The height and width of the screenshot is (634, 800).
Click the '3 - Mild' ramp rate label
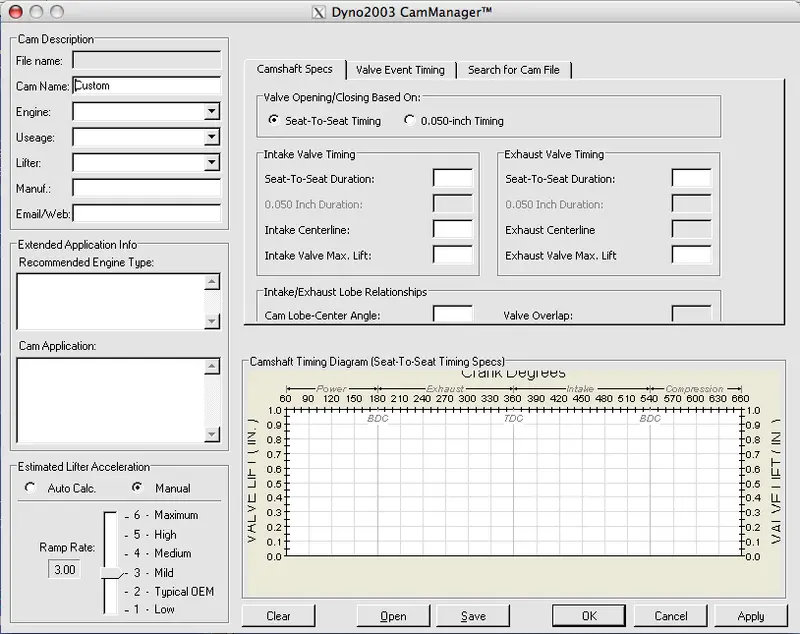(154, 573)
